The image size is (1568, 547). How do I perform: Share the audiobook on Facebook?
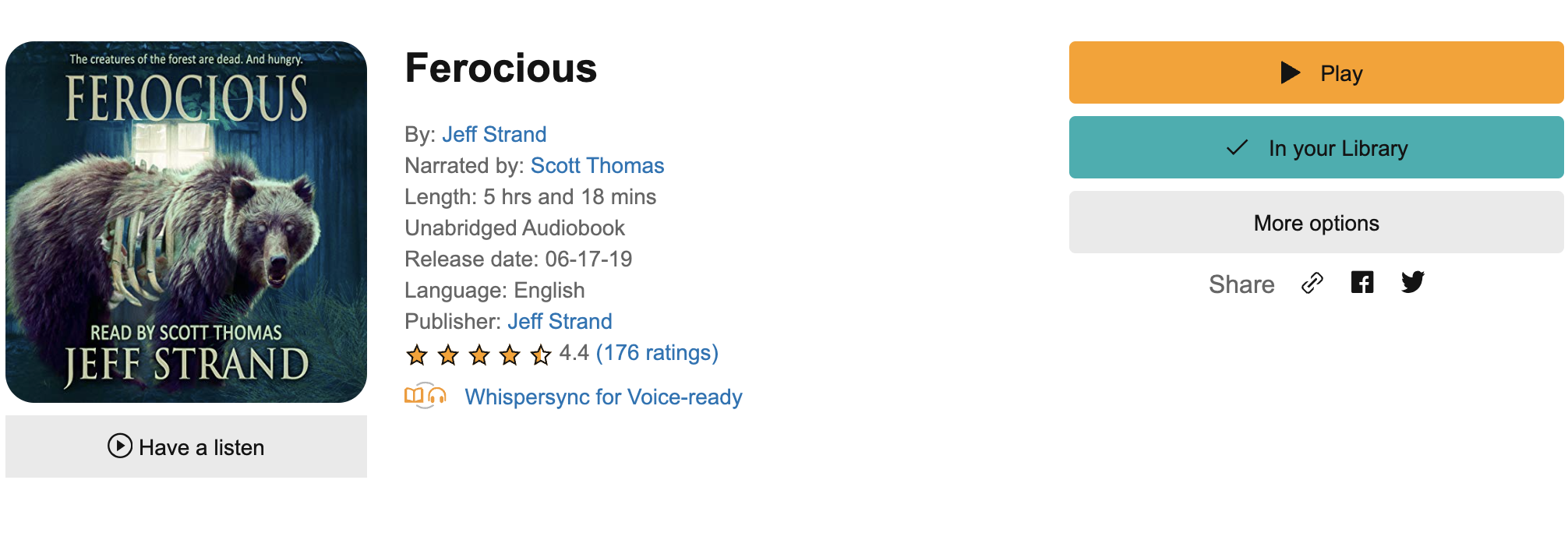pos(1362,282)
